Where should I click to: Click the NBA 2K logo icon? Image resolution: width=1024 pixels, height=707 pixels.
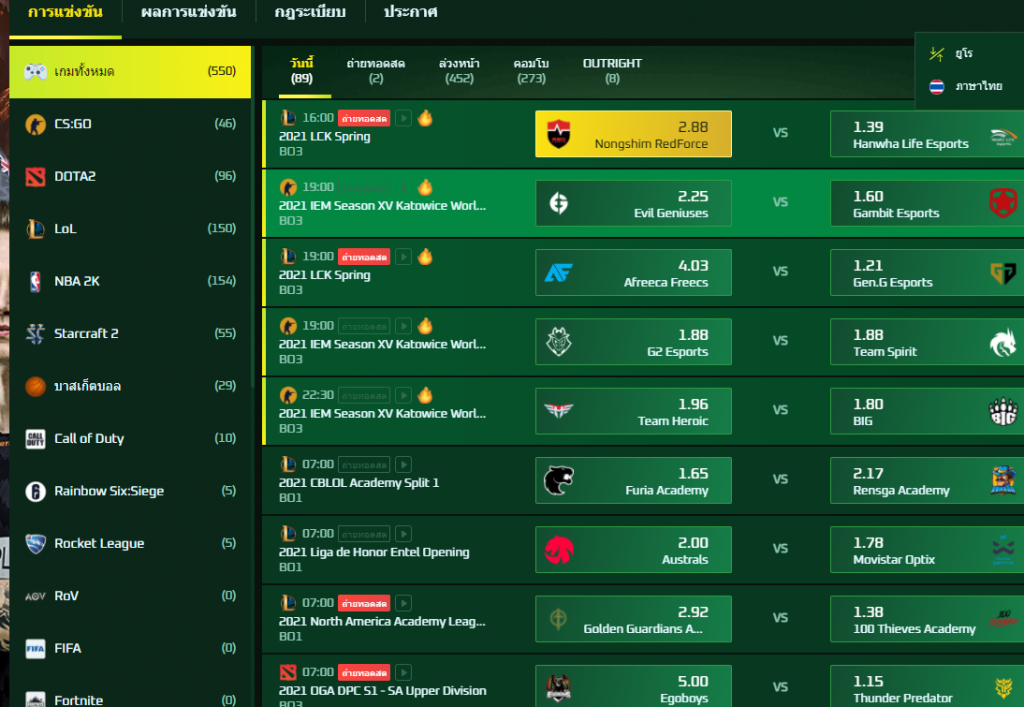pos(35,281)
